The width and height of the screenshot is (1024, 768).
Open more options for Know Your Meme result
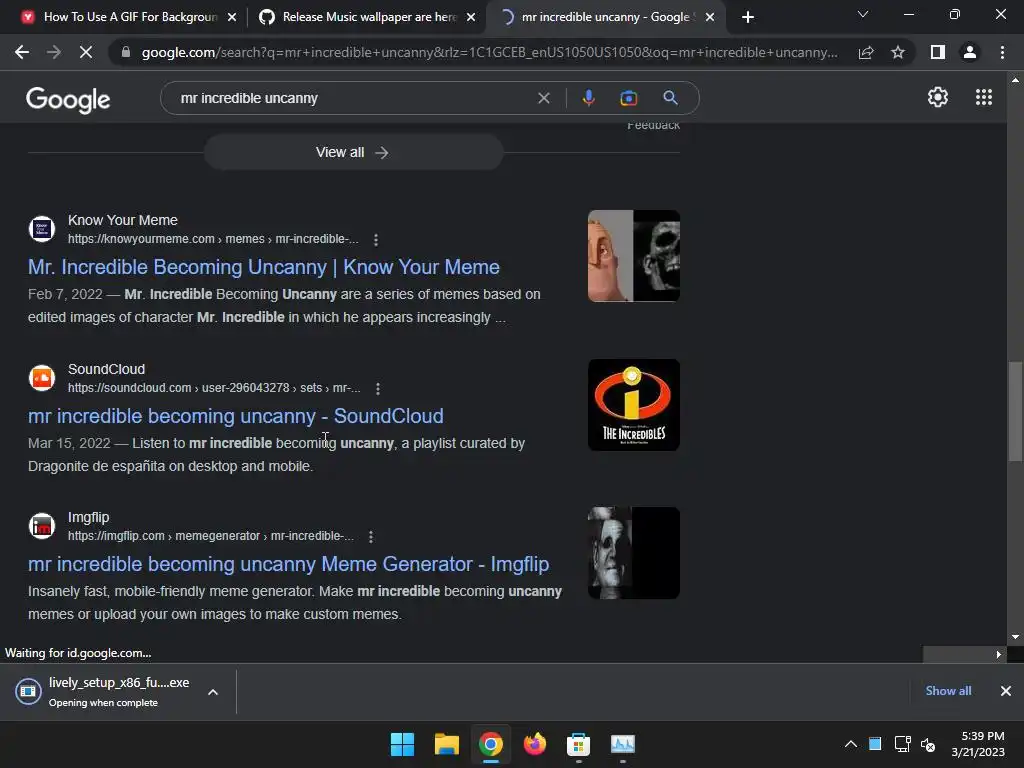pos(376,240)
